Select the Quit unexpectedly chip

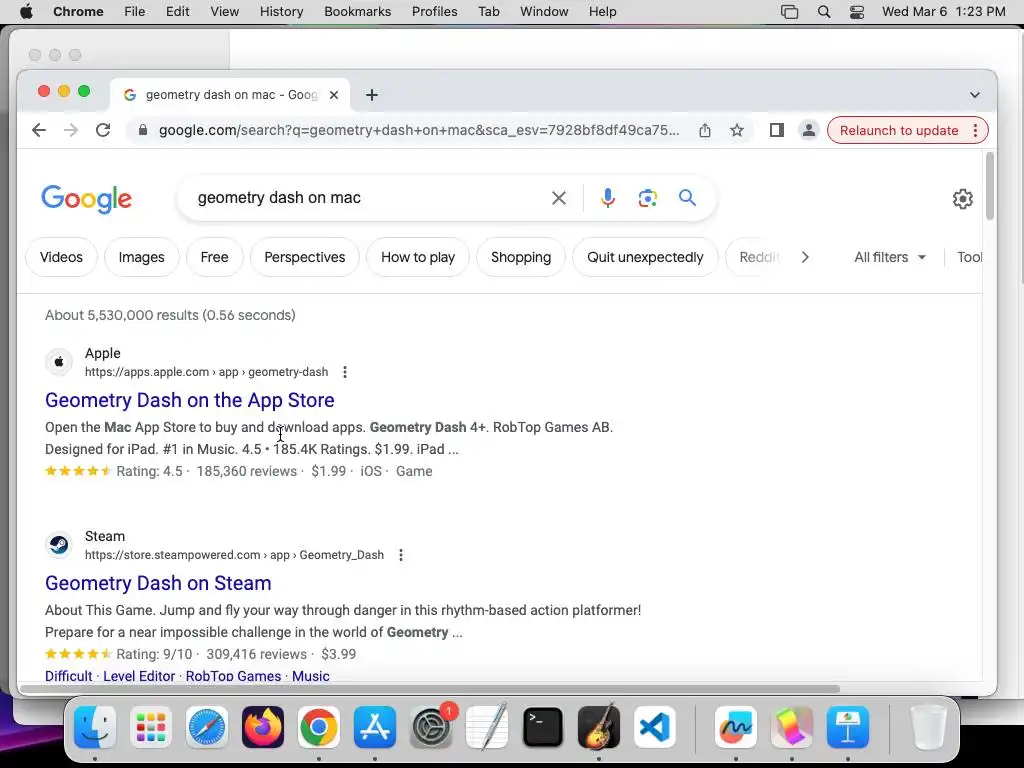click(645, 257)
